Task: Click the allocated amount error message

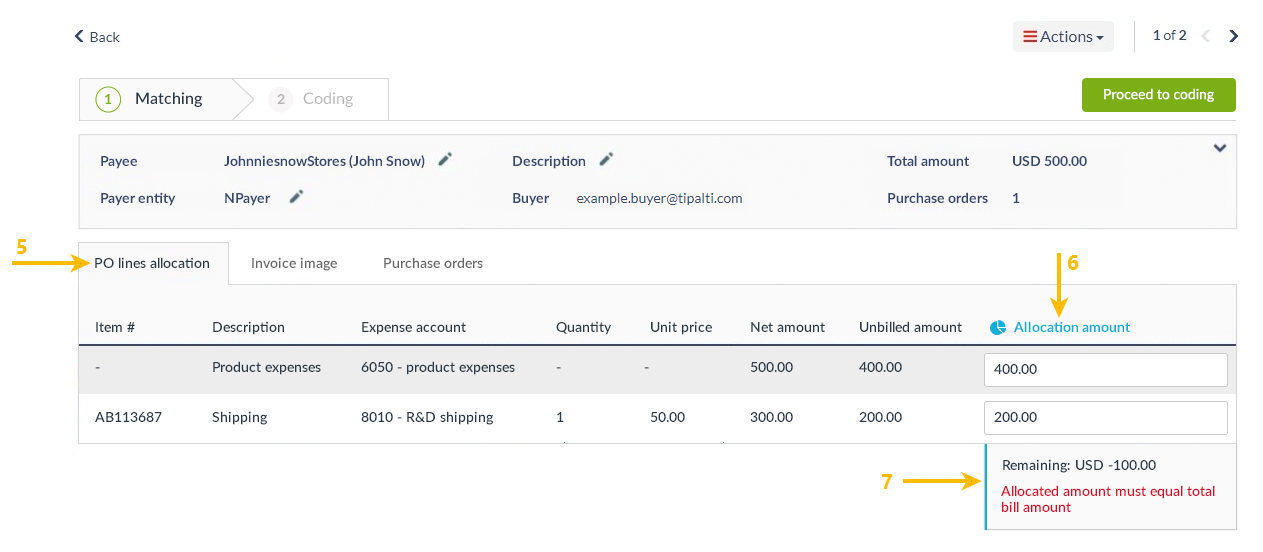Action: [x=1108, y=499]
